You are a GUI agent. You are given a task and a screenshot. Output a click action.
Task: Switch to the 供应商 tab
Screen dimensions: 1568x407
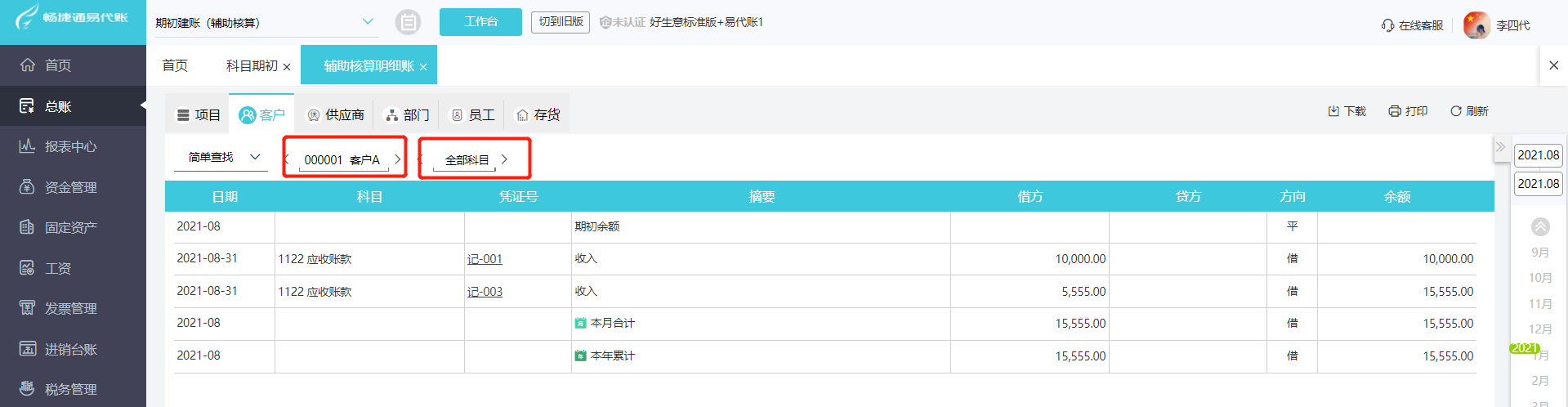335,115
